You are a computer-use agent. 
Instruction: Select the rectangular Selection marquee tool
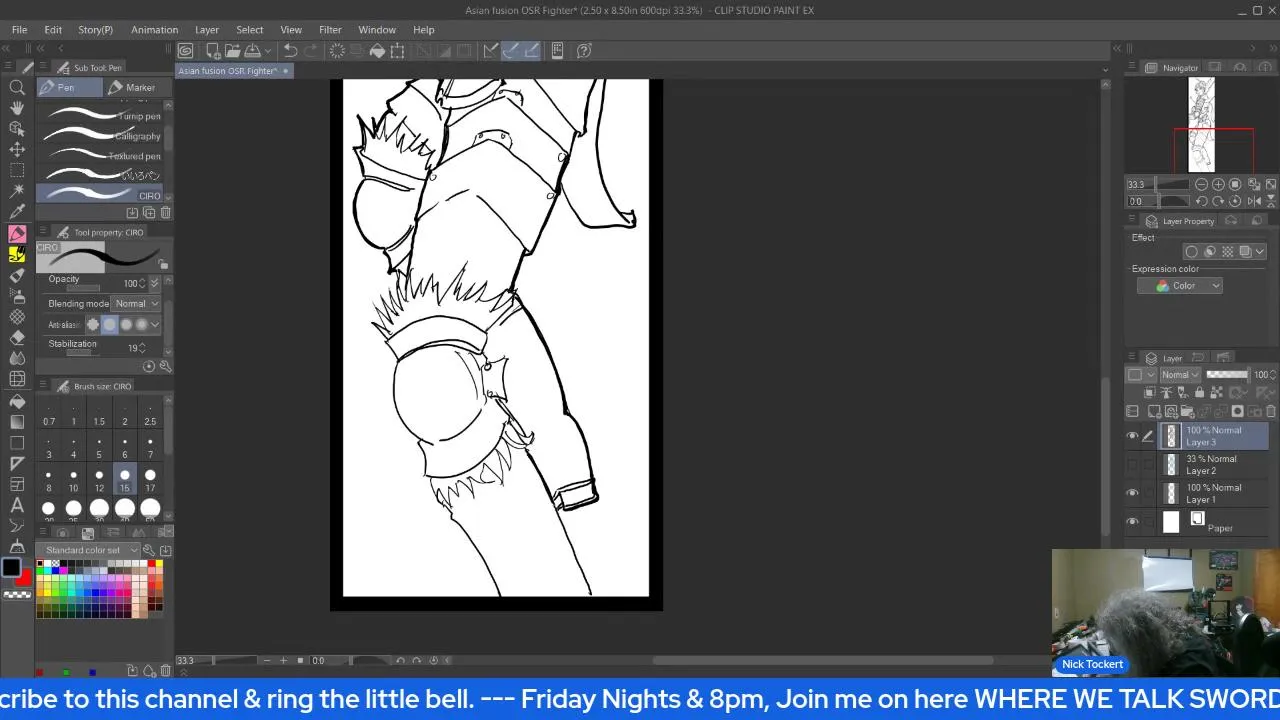[17, 170]
